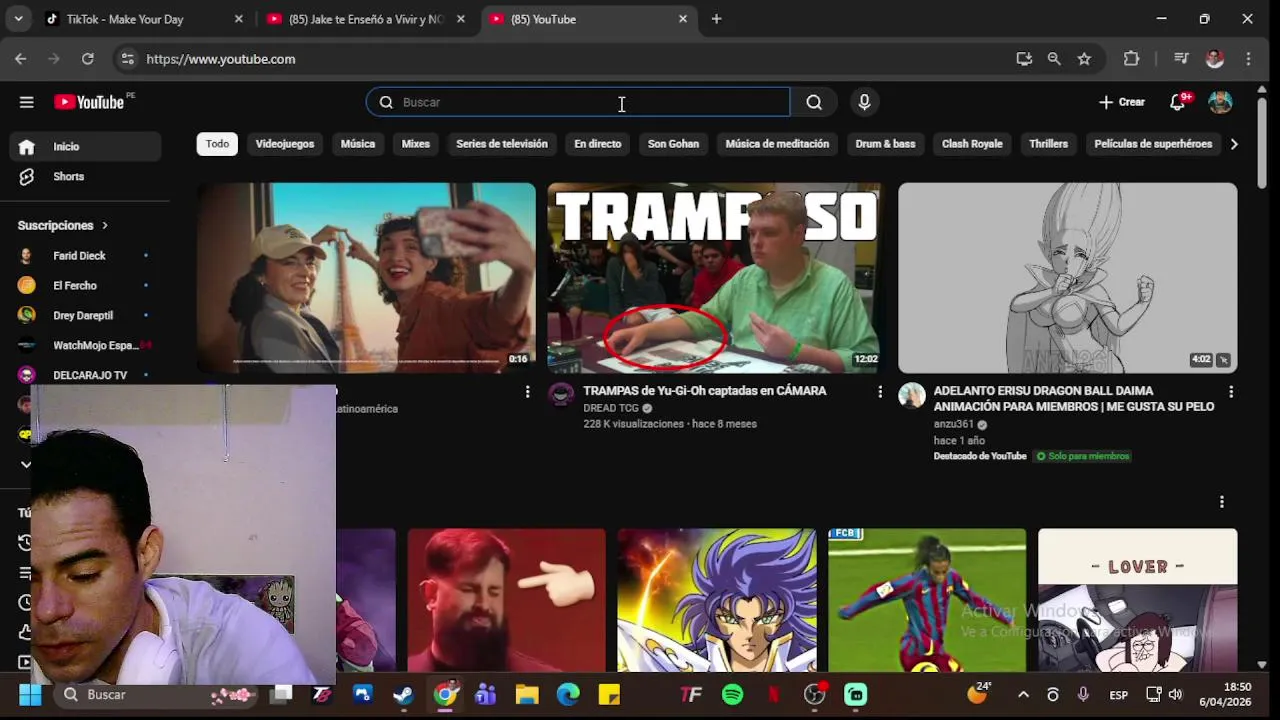Image resolution: width=1280 pixels, height=720 pixels.
Task: Switch to the Jake te Enseñó tab
Action: point(368,19)
